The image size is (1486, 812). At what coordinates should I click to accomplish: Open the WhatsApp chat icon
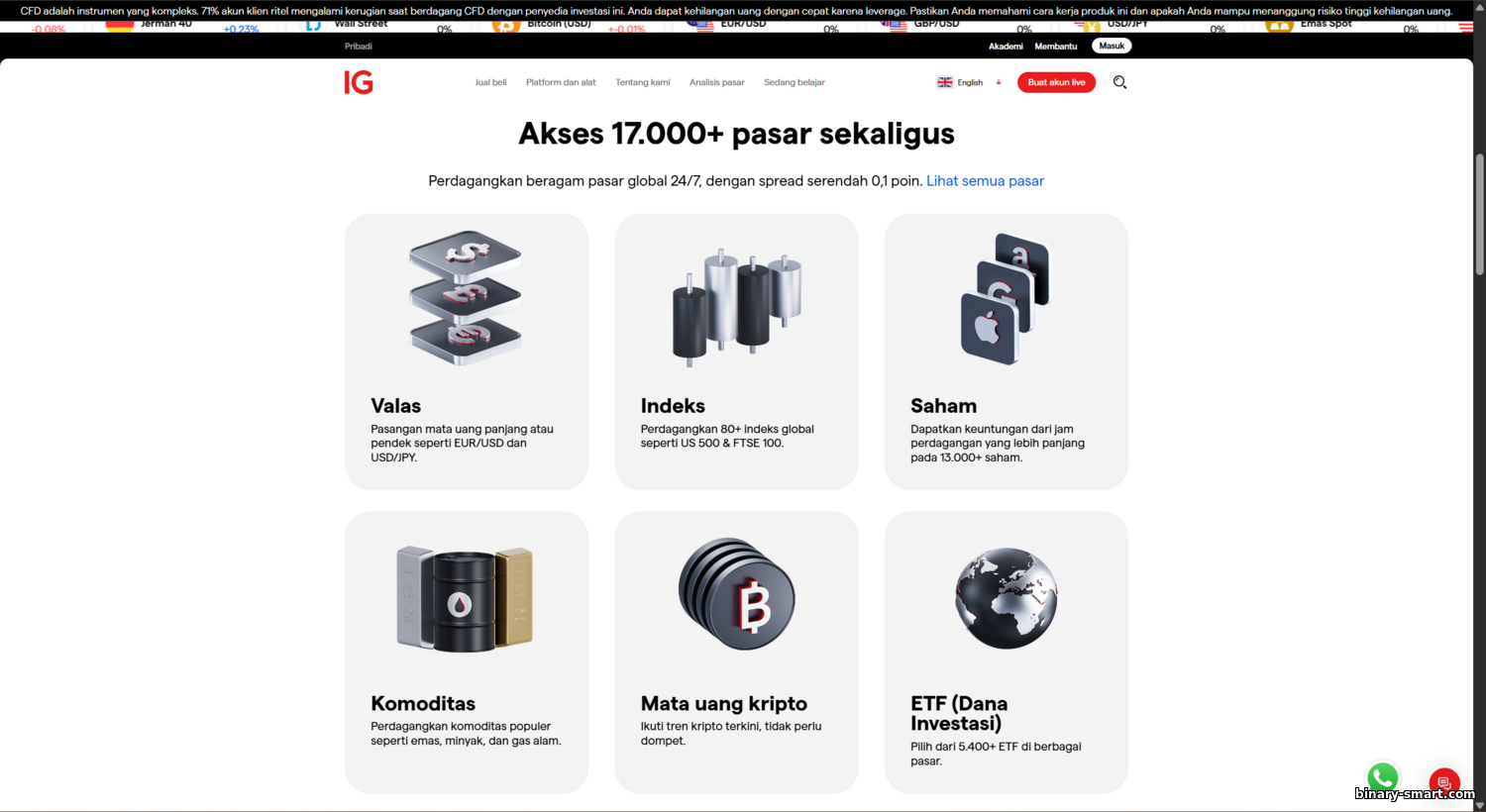pos(1383,777)
